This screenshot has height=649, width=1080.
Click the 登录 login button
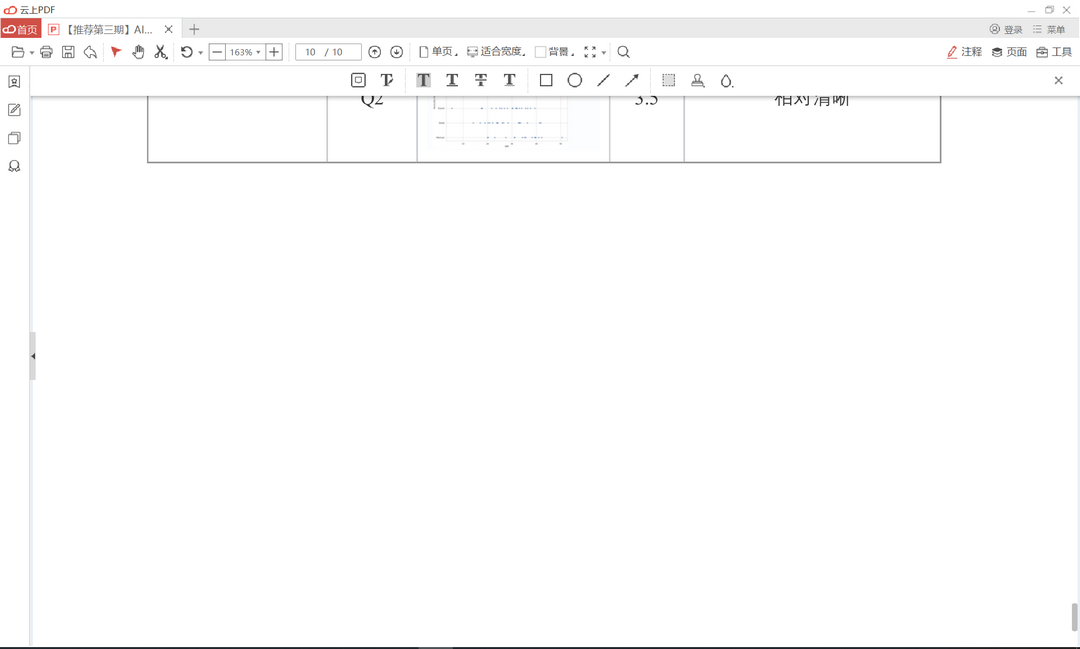click(1007, 29)
